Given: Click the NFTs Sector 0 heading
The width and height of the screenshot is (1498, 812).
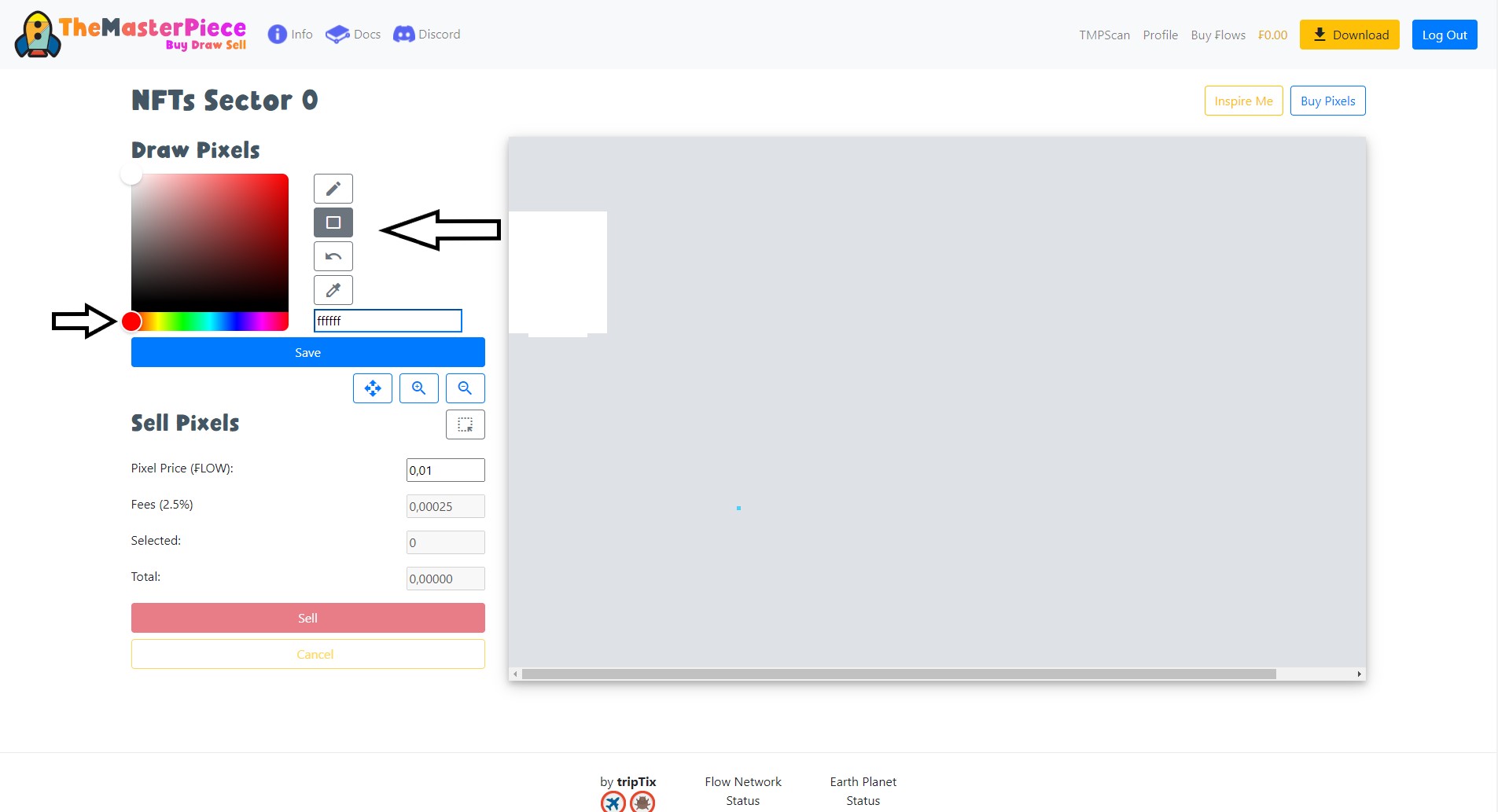Looking at the screenshot, I should tap(225, 101).
